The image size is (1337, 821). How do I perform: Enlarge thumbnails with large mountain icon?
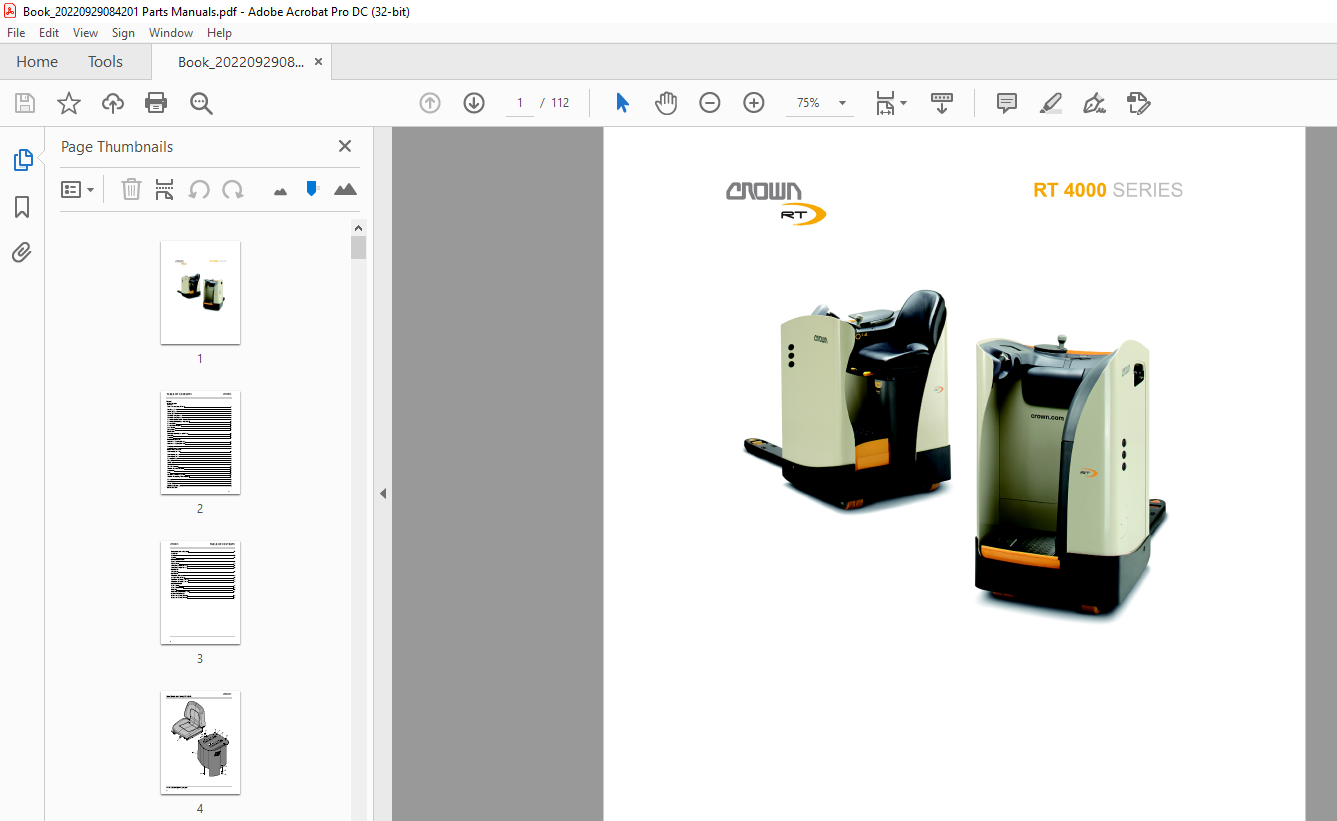pos(345,189)
